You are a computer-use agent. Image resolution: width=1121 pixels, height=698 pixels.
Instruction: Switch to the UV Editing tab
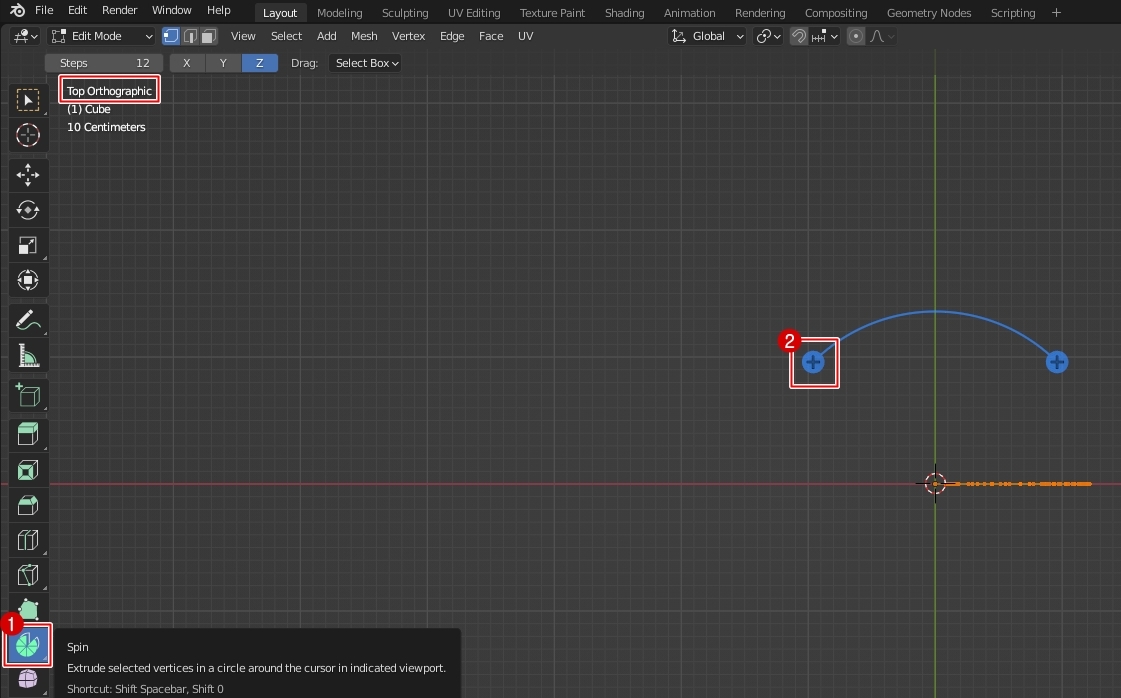(474, 13)
